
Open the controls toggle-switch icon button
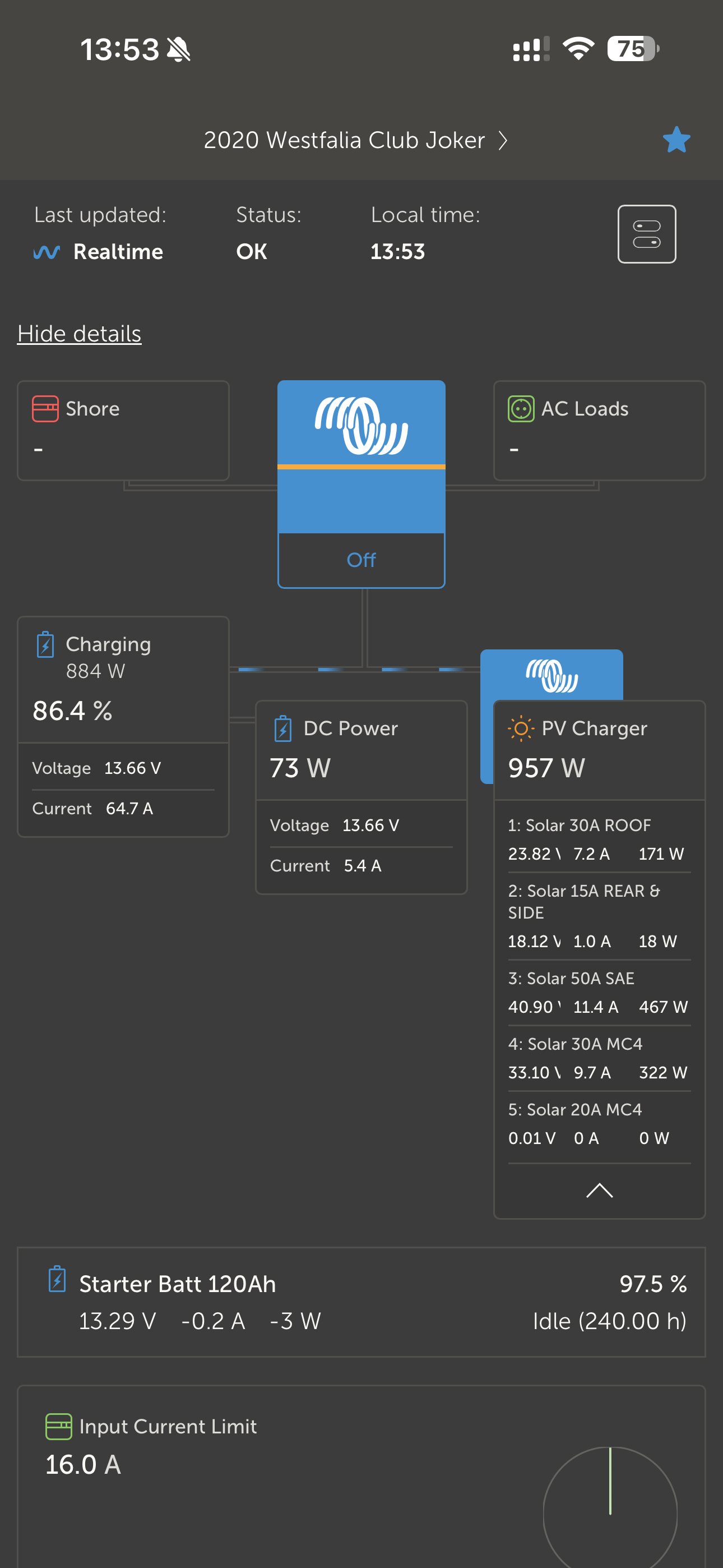[646, 234]
